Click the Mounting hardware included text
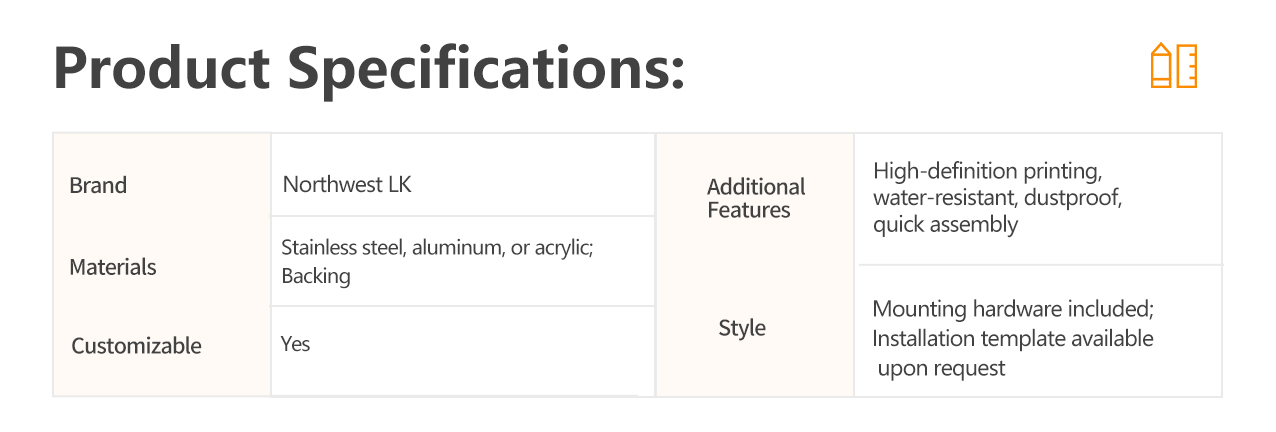This screenshot has width=1276, height=432. click(x=1014, y=309)
